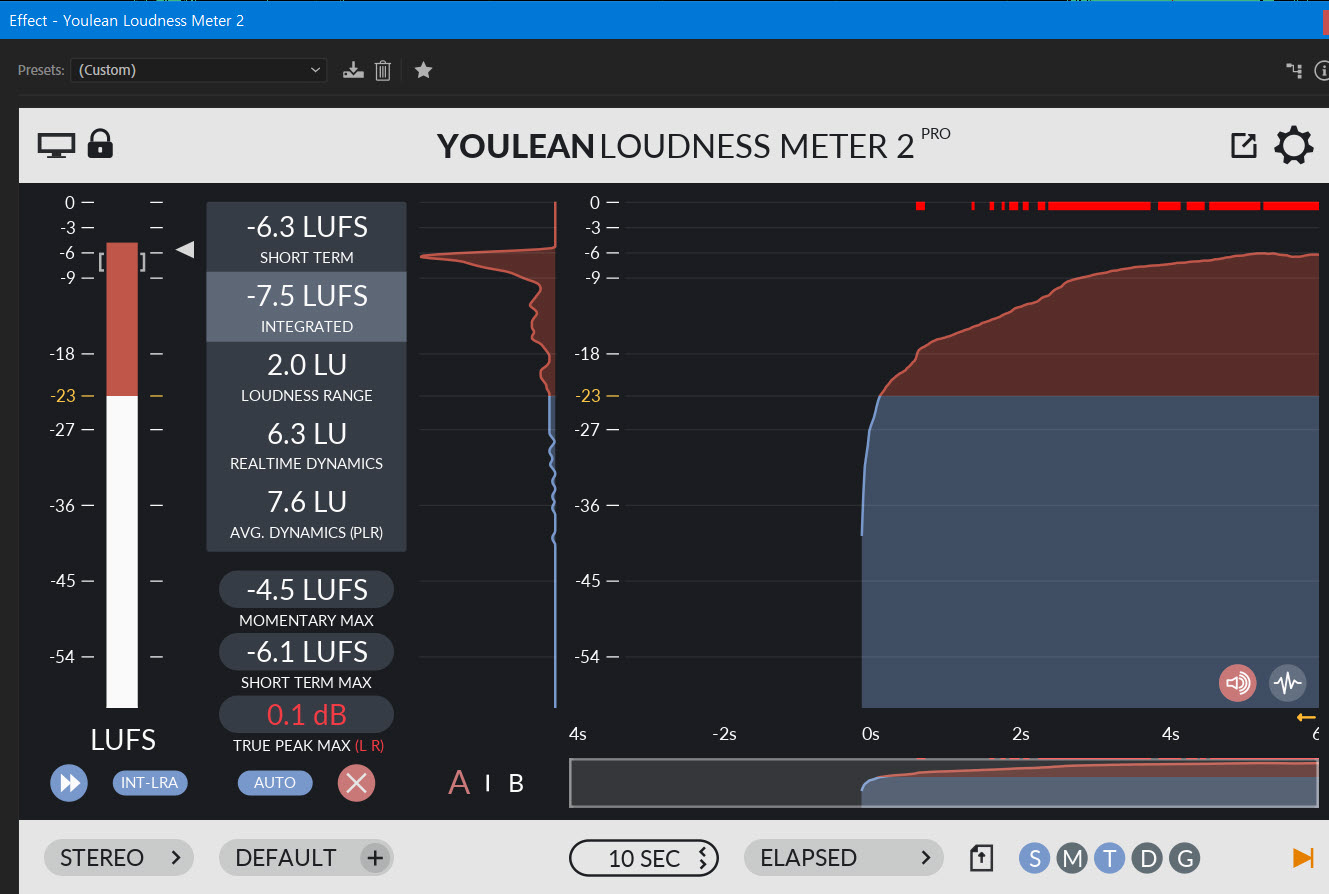Click the small orange left arrow
The width and height of the screenshot is (1329, 894).
[x=1306, y=717]
